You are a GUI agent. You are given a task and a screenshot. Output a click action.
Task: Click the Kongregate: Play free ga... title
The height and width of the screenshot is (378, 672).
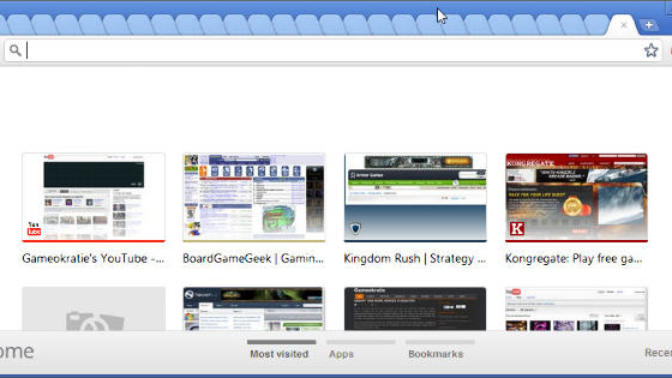pos(574,258)
